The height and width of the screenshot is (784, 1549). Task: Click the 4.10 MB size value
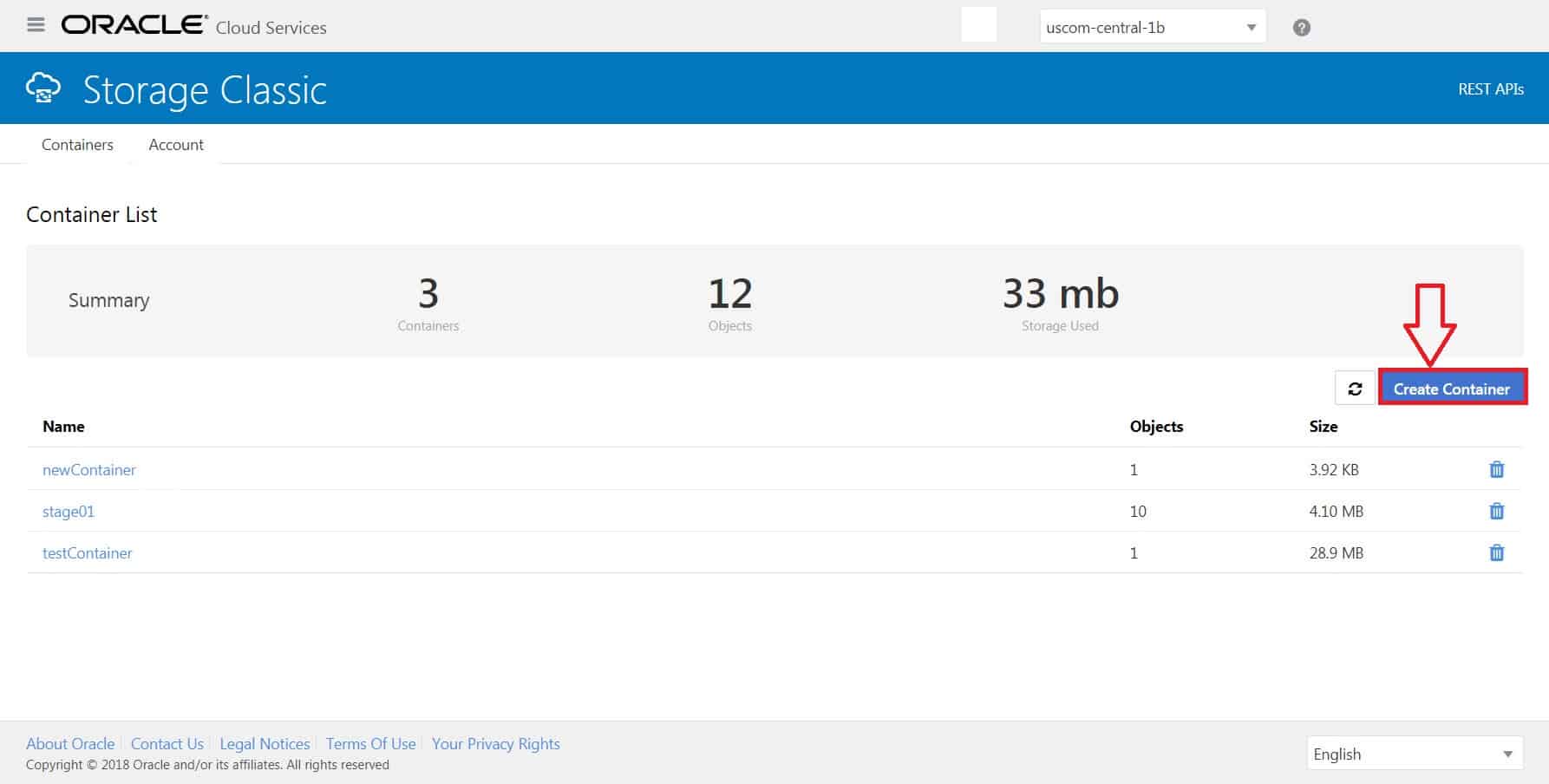1337,511
